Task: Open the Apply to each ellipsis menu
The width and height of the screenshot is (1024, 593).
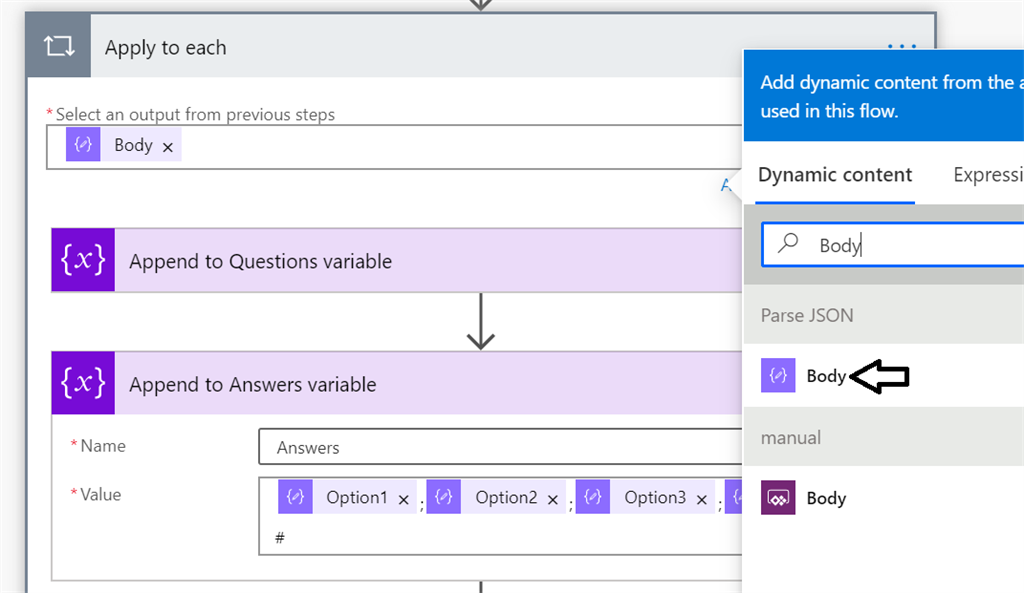Action: click(901, 45)
